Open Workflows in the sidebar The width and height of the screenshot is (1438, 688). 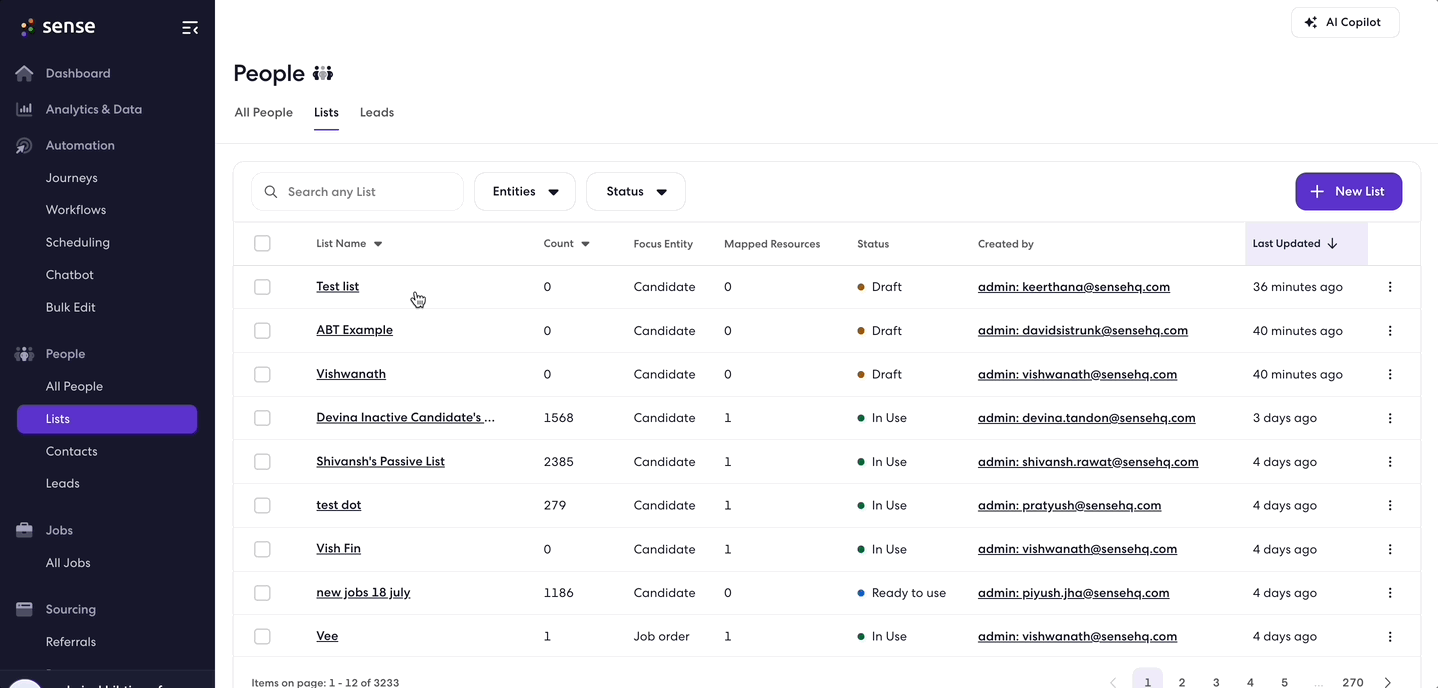click(76, 210)
